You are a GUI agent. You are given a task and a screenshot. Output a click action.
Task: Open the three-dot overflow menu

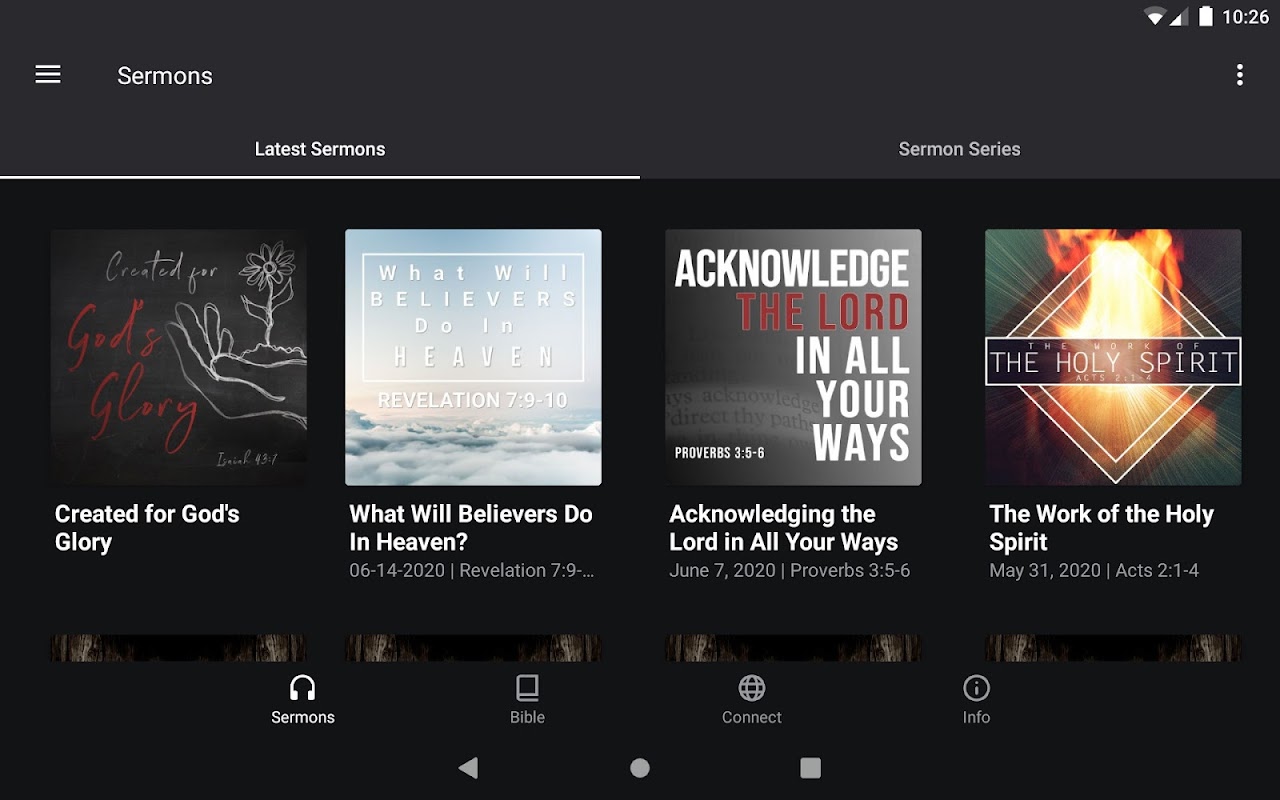(x=1239, y=75)
